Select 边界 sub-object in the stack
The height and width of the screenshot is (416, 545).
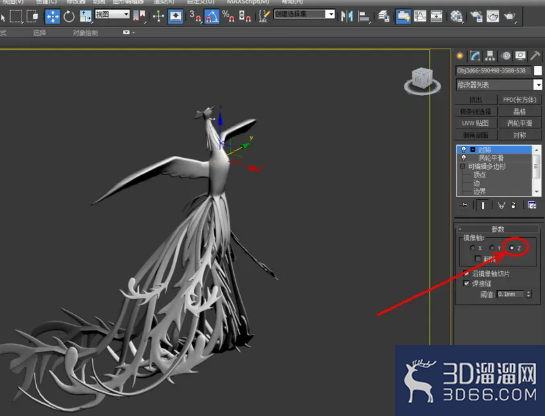pos(479,191)
